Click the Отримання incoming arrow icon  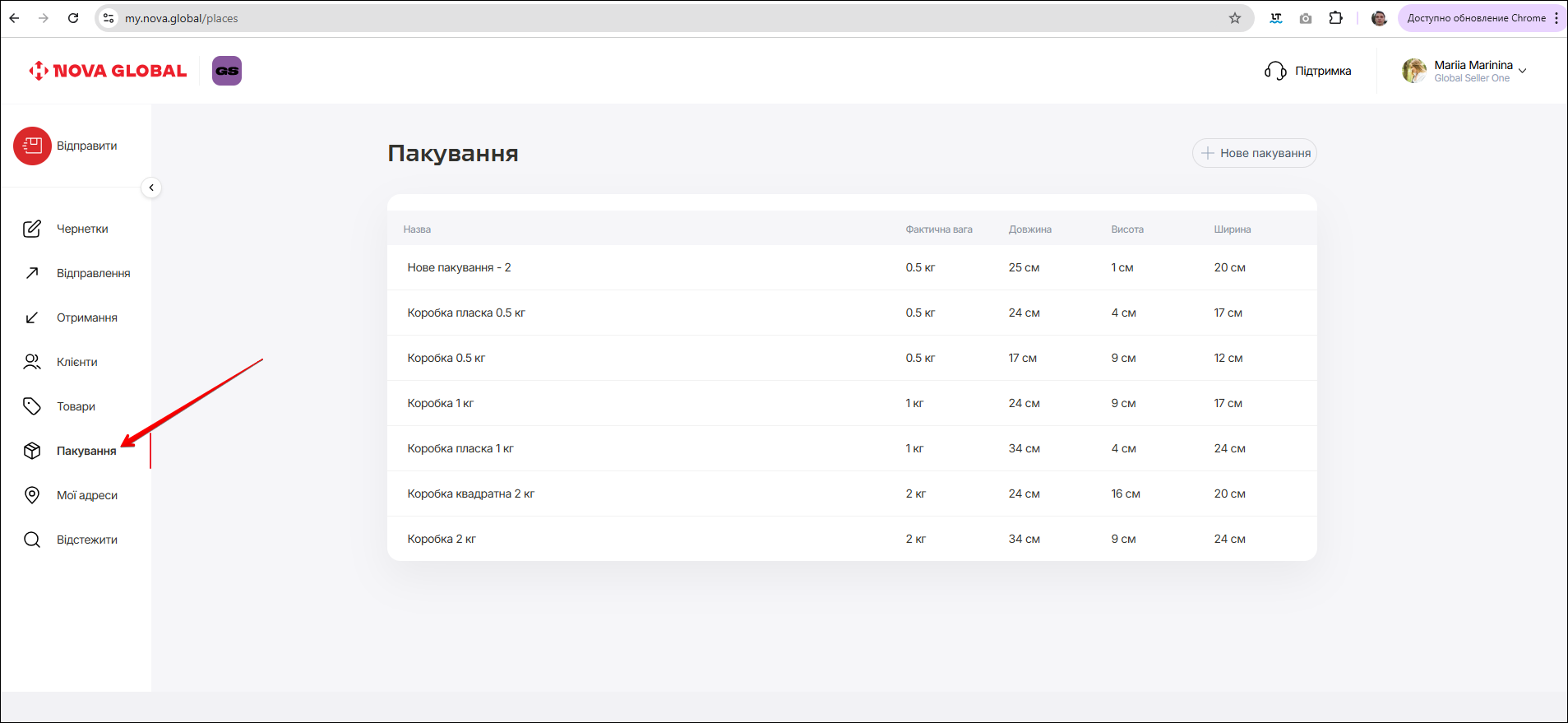(32, 317)
